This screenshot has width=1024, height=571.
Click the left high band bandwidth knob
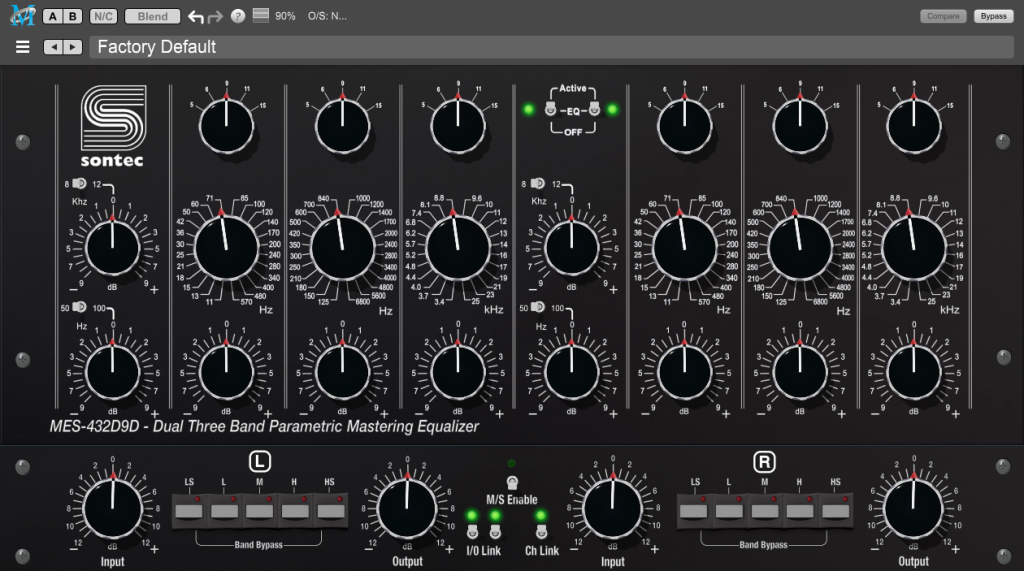pos(458,127)
